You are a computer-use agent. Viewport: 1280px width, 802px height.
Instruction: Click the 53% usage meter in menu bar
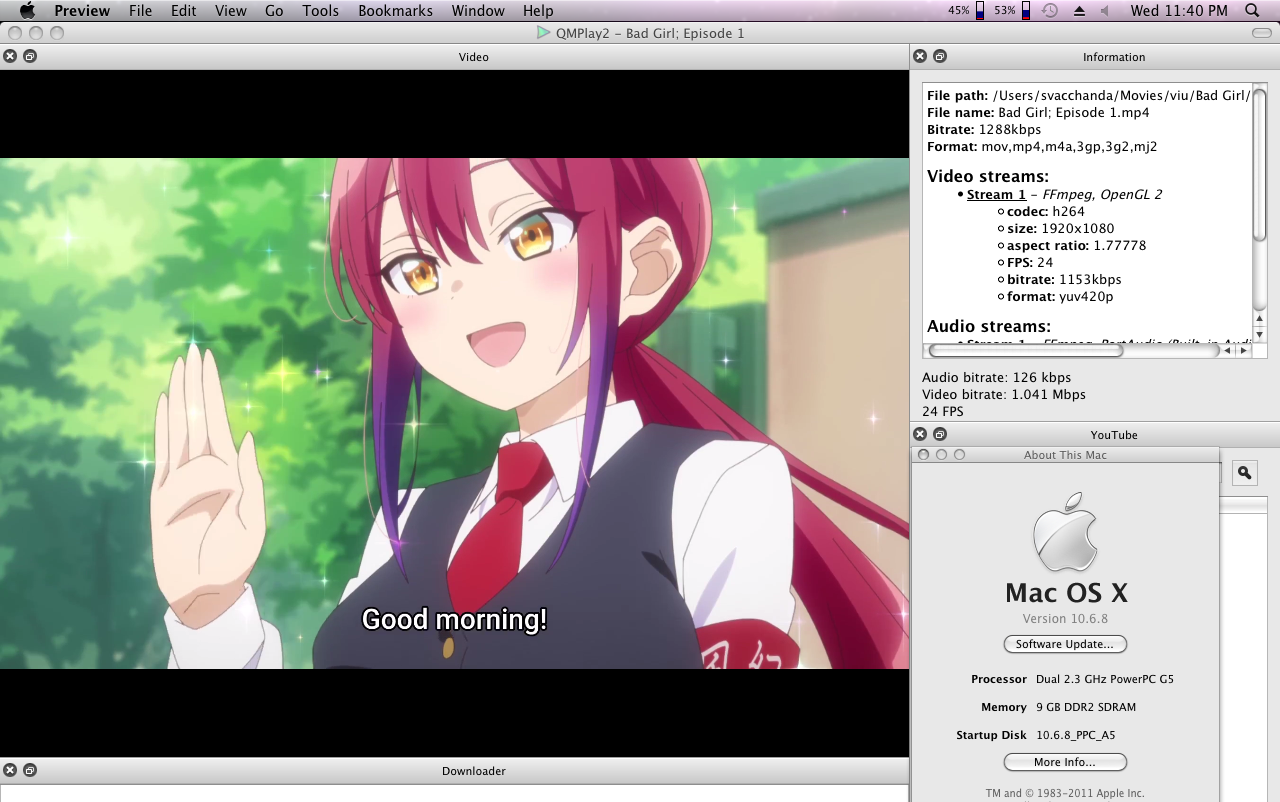click(1012, 11)
